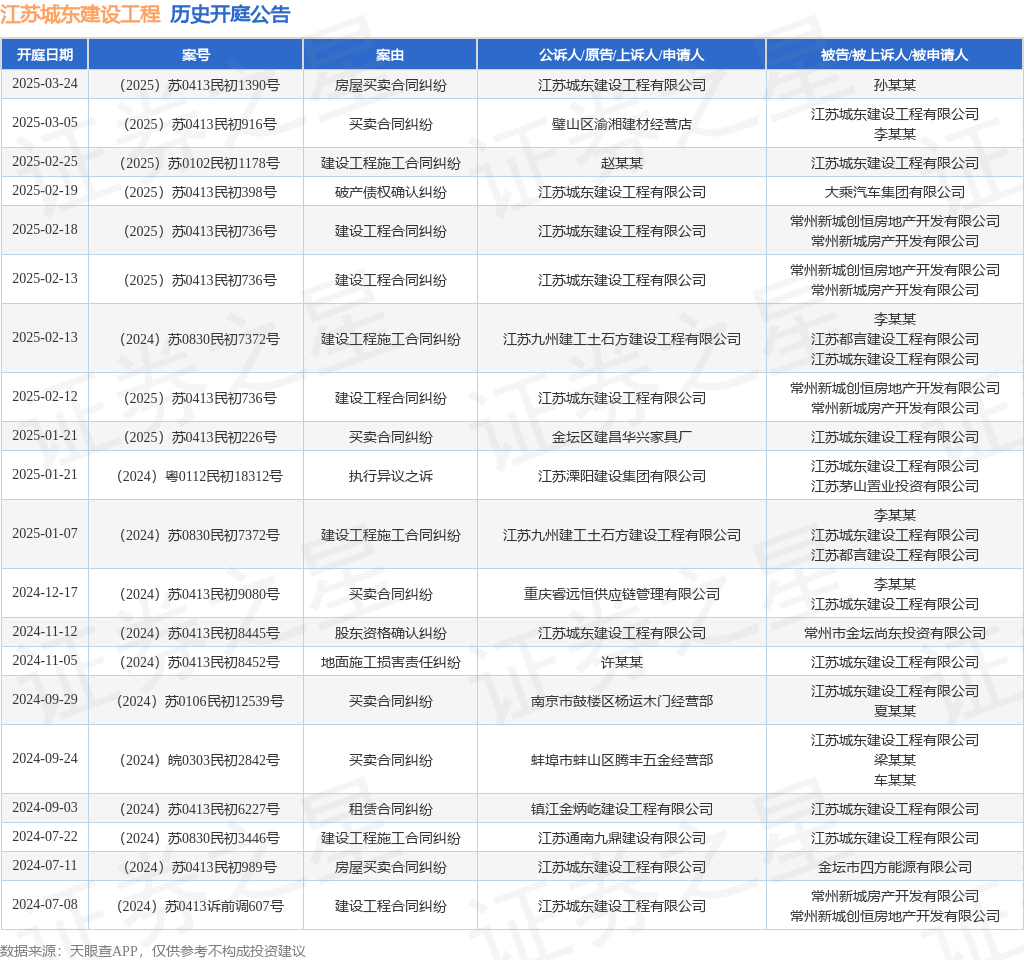Click case number (2024)粤0112民初18312号
1024x960 pixels.
[x=199, y=477]
